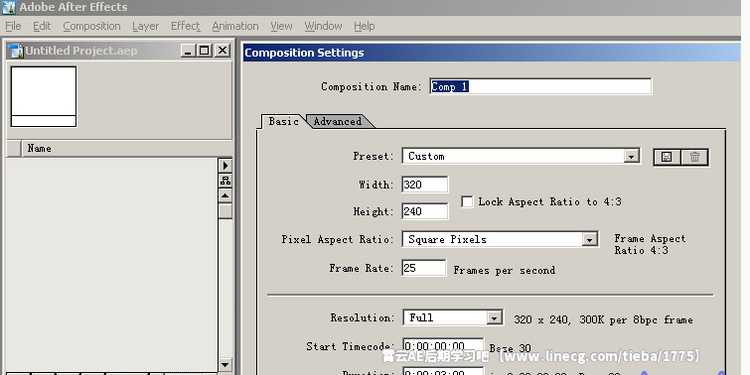Open the Effect menu
The image size is (750, 375).
[x=186, y=26]
